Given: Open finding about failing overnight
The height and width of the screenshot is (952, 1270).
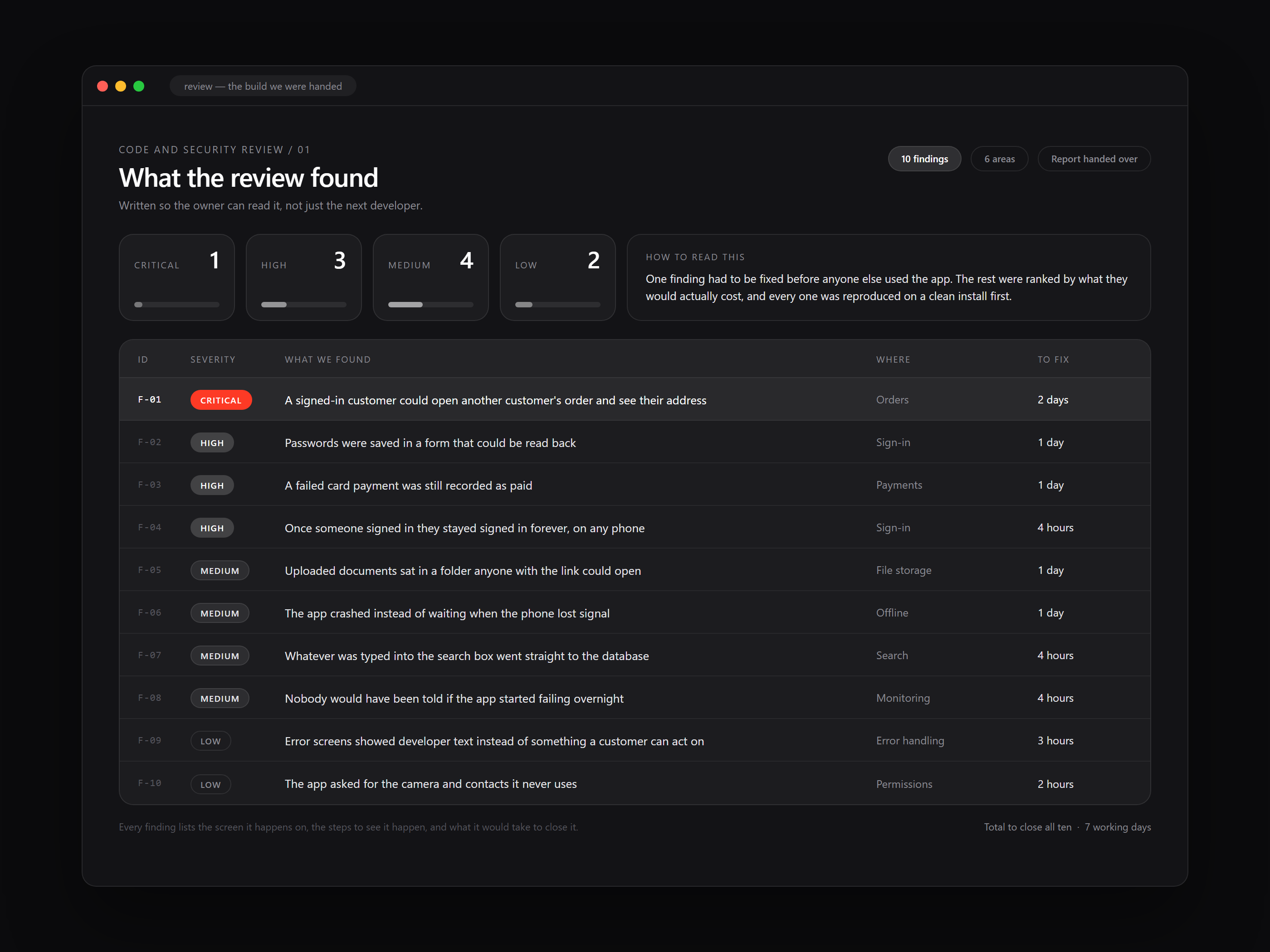Looking at the screenshot, I should click(x=454, y=699).
